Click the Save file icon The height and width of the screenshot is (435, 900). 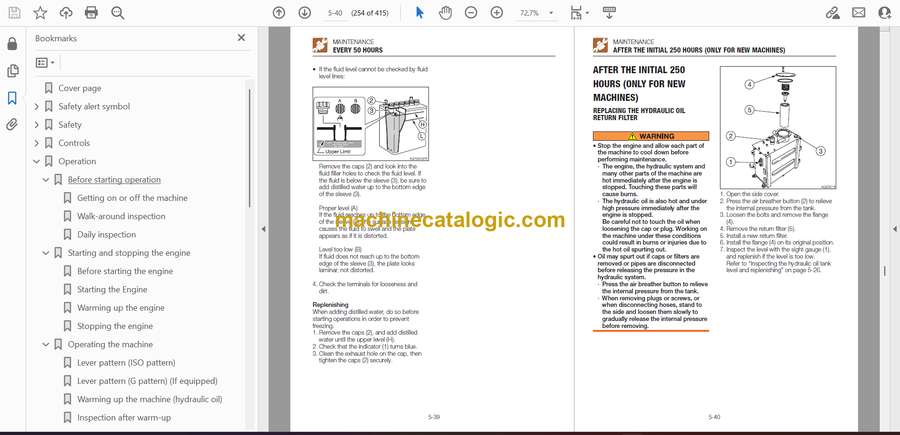pyautogui.click(x=14, y=13)
